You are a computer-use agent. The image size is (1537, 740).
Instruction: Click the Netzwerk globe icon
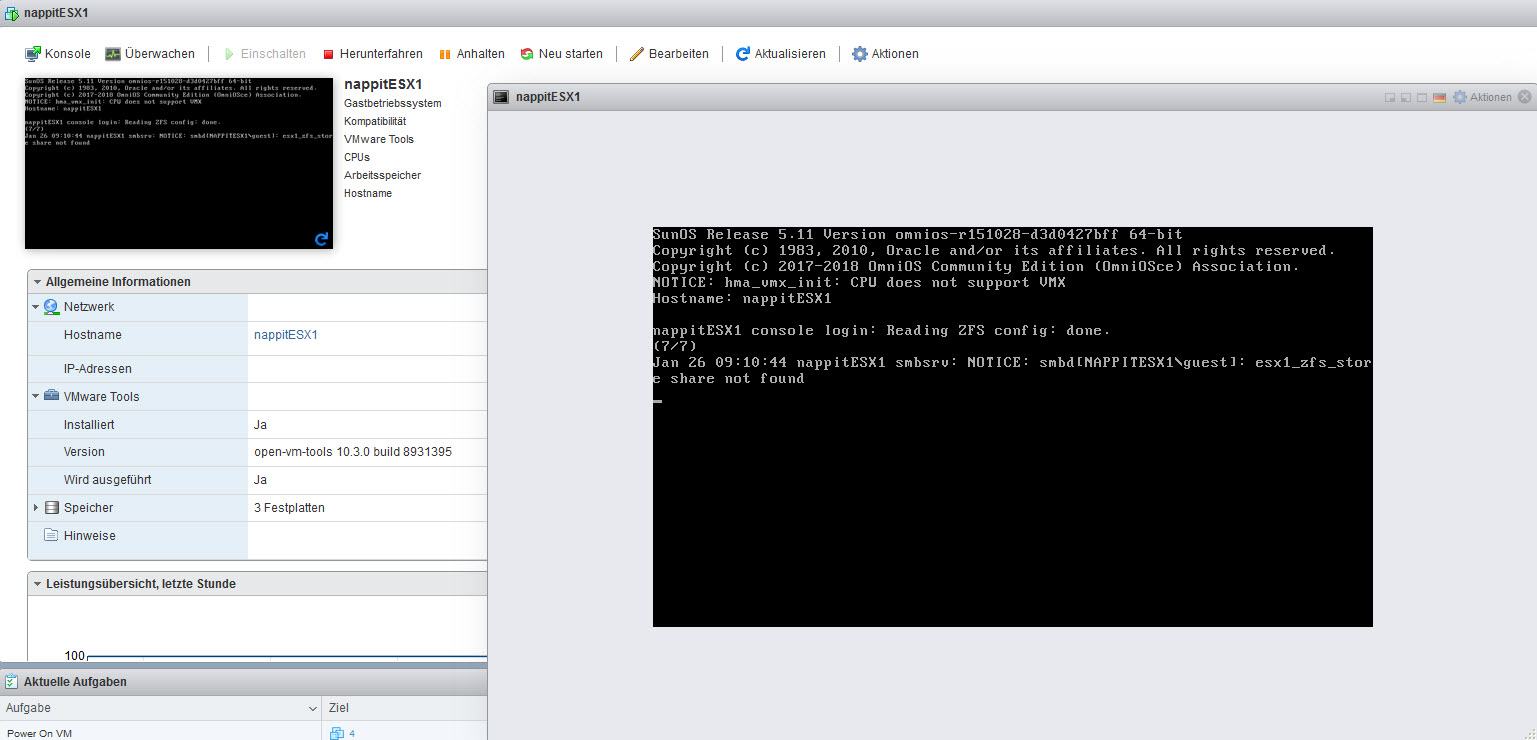[52, 307]
